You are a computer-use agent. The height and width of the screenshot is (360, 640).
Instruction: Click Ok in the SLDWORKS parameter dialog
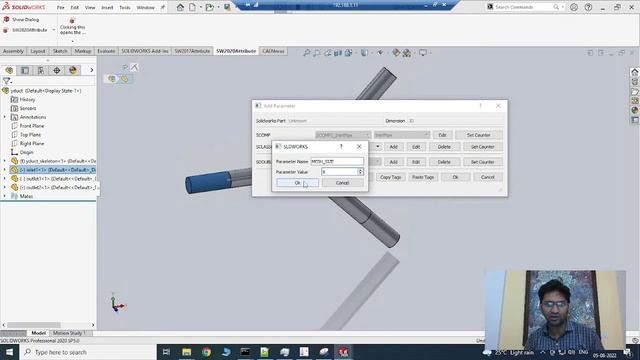(x=297, y=183)
